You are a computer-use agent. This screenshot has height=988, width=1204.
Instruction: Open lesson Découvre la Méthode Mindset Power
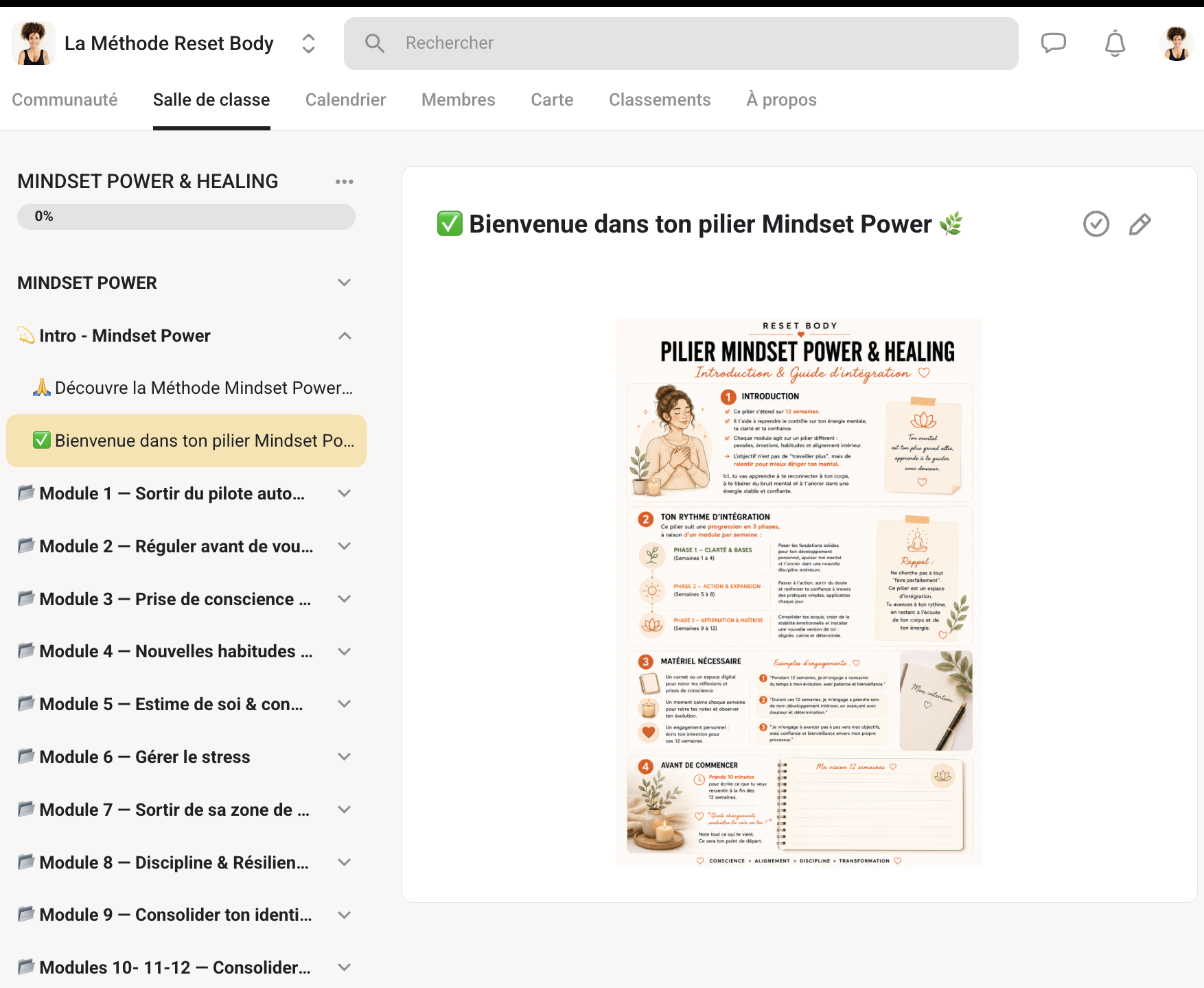click(x=193, y=388)
